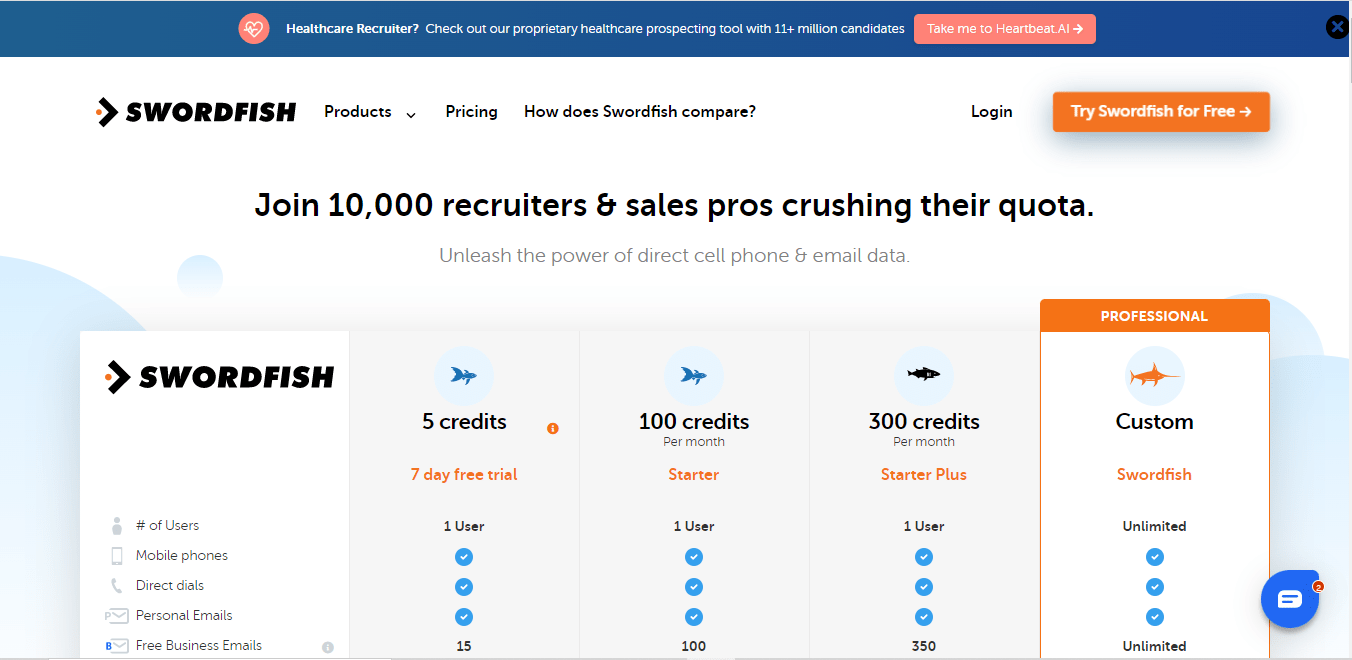Image resolution: width=1352 pixels, height=660 pixels.
Task: Click the Mobile phones checkmark under 7 day free trial
Action: pyautogui.click(x=464, y=557)
